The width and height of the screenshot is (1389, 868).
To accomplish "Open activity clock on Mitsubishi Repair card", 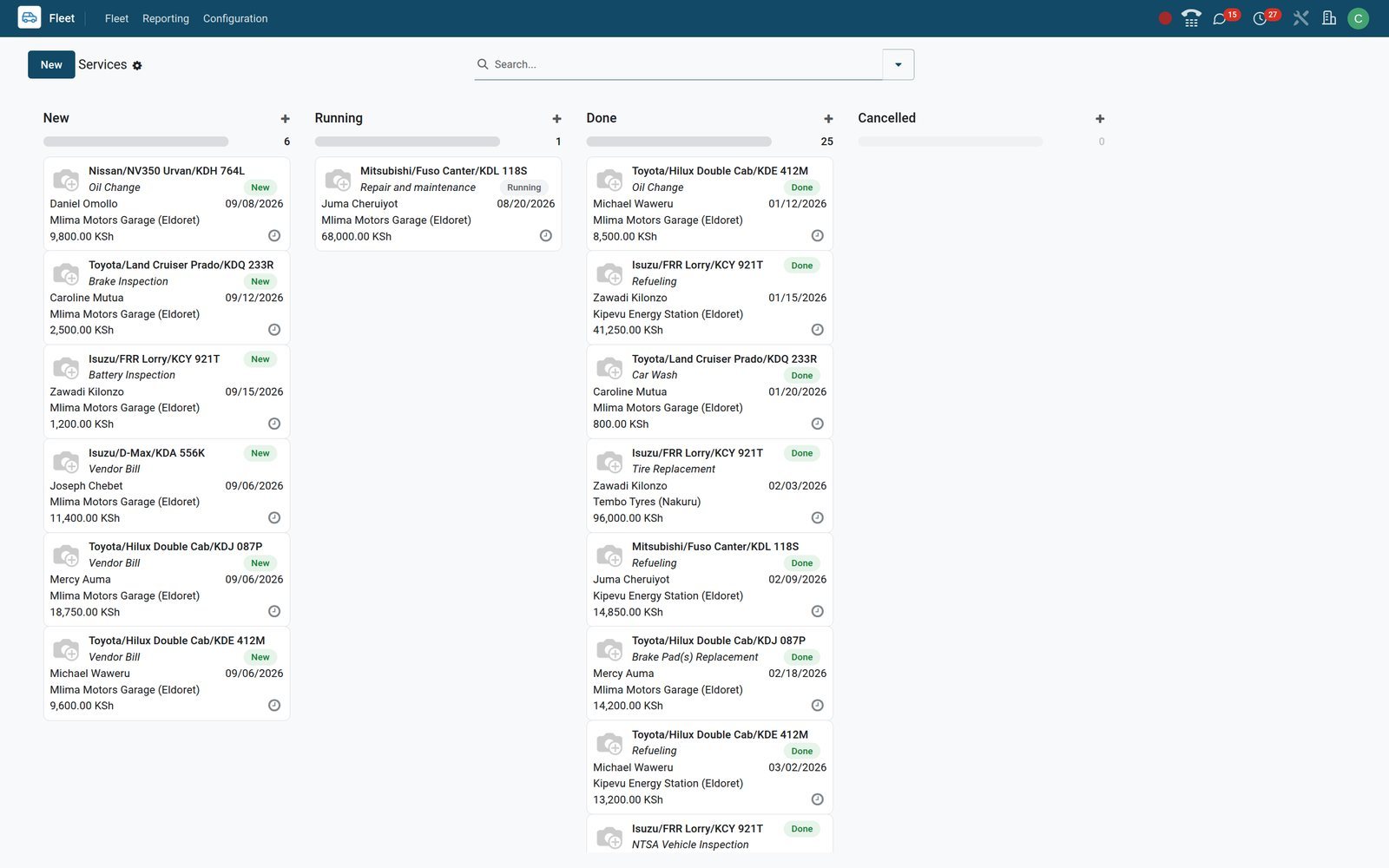I will point(546,236).
